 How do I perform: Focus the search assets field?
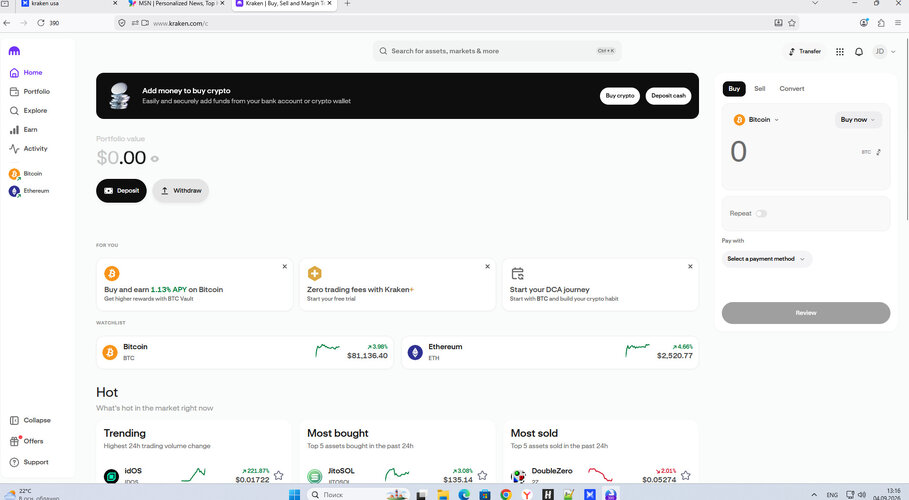pyautogui.click(x=497, y=51)
